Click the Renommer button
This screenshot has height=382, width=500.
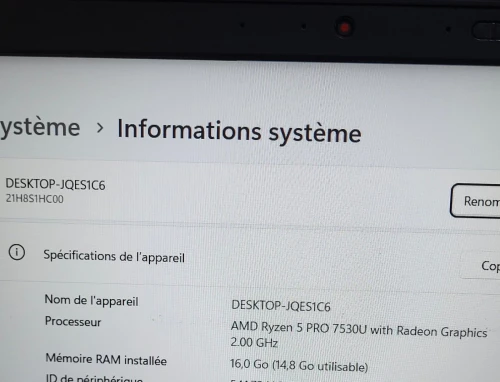pyautogui.click(x=475, y=201)
